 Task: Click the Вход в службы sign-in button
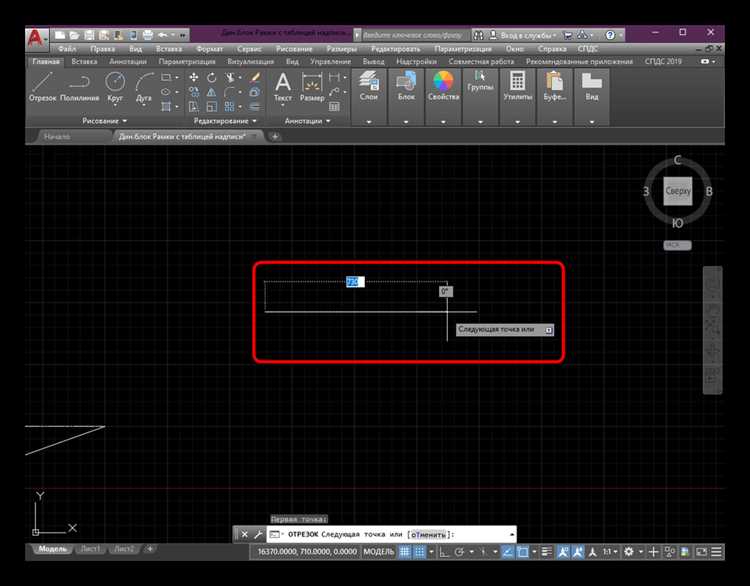(518, 34)
